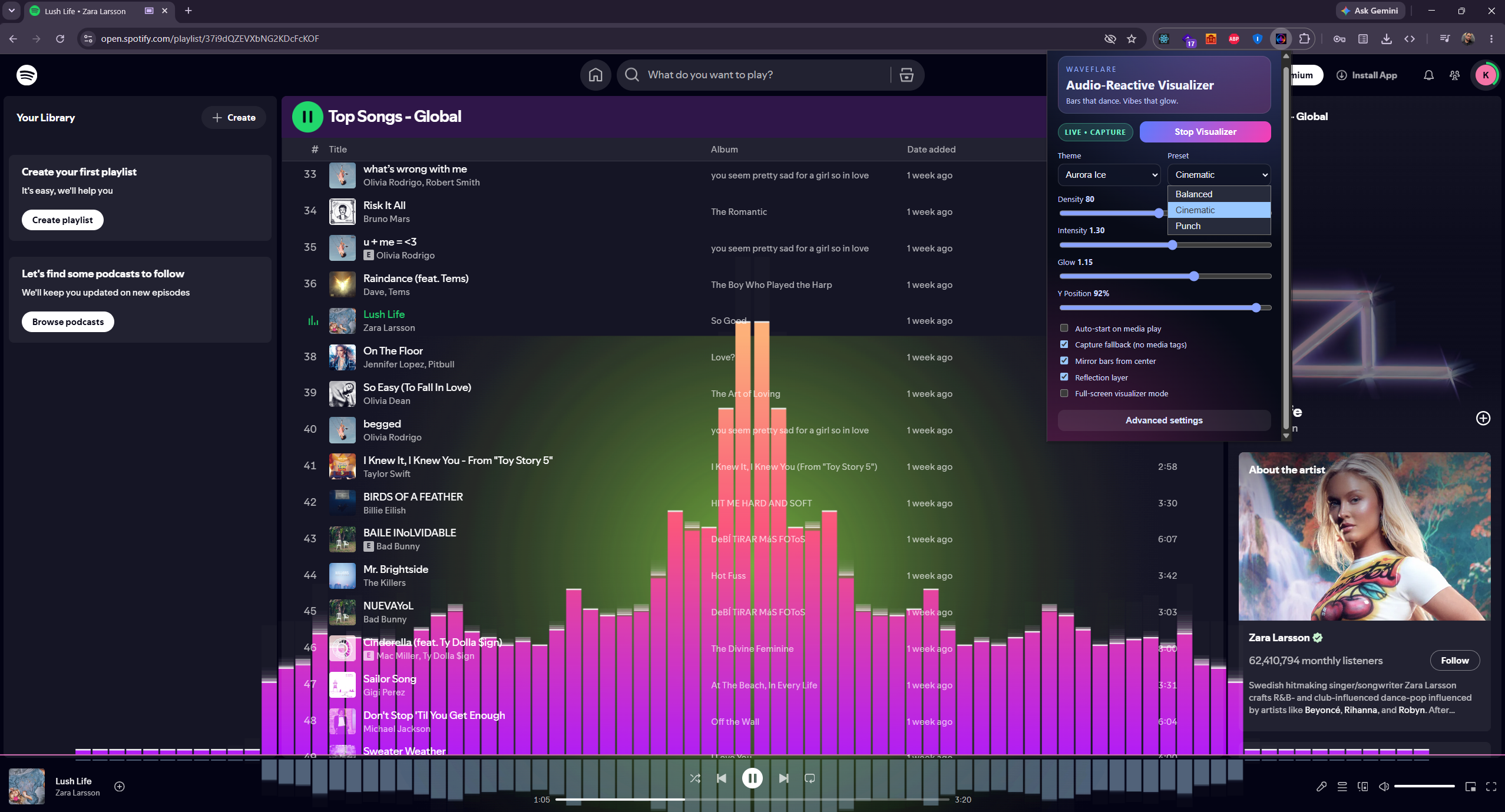
Task: Open Connect to a device icon
Action: 1362,787
